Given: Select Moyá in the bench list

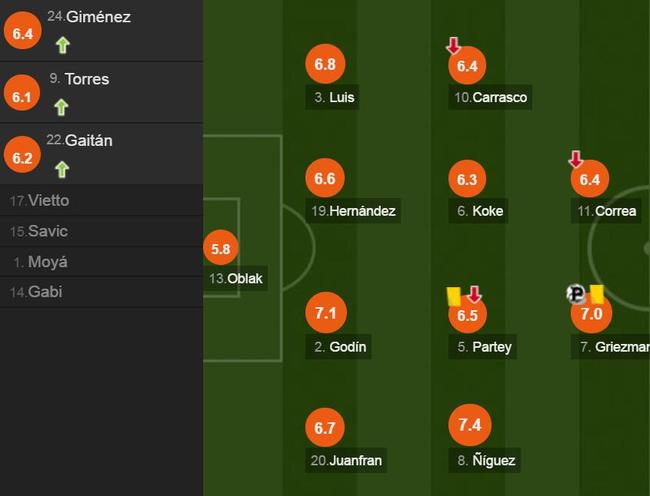Looking at the screenshot, I should click(102, 262).
